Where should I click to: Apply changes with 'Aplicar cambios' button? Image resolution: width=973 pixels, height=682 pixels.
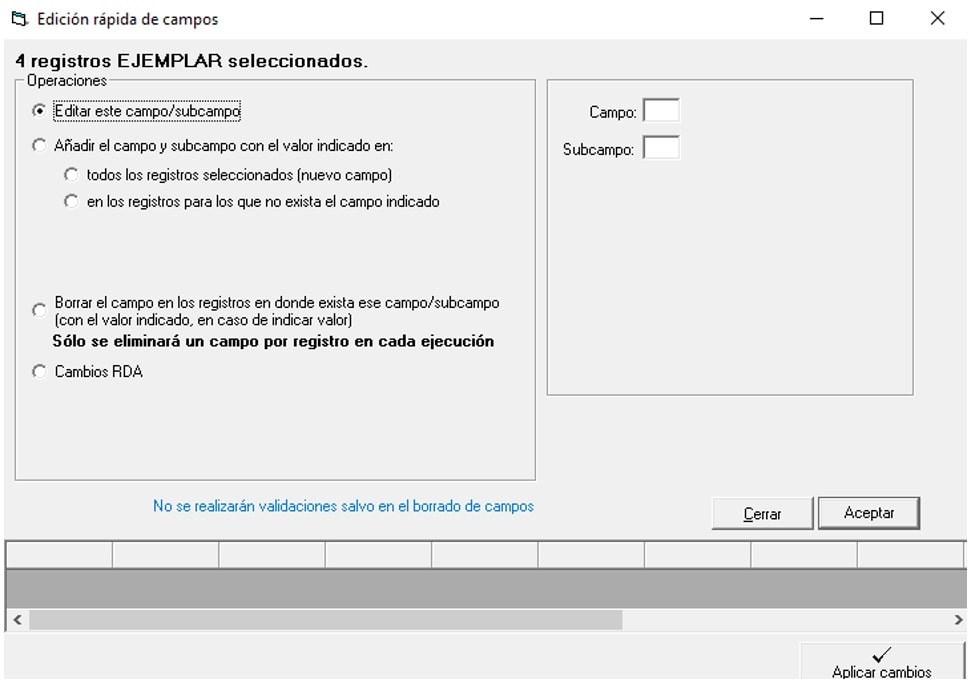(882, 663)
